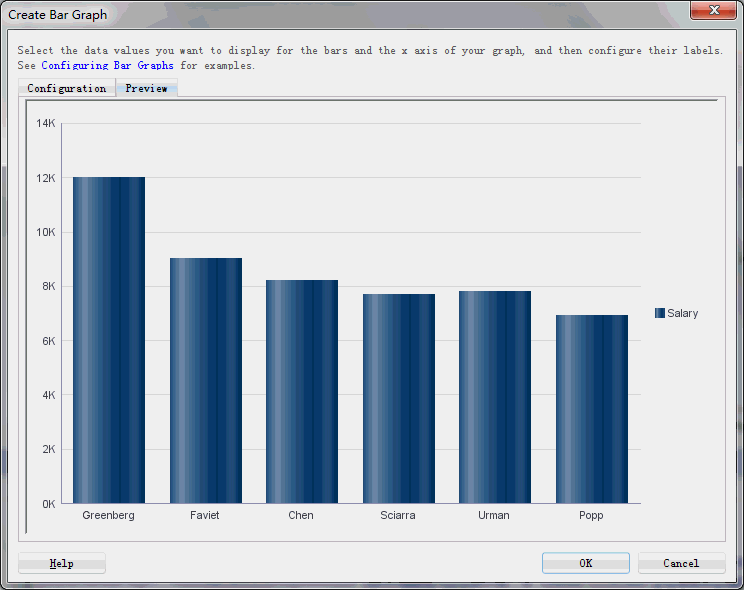
Task: Click the Popp x-axis label
Action: point(591,515)
